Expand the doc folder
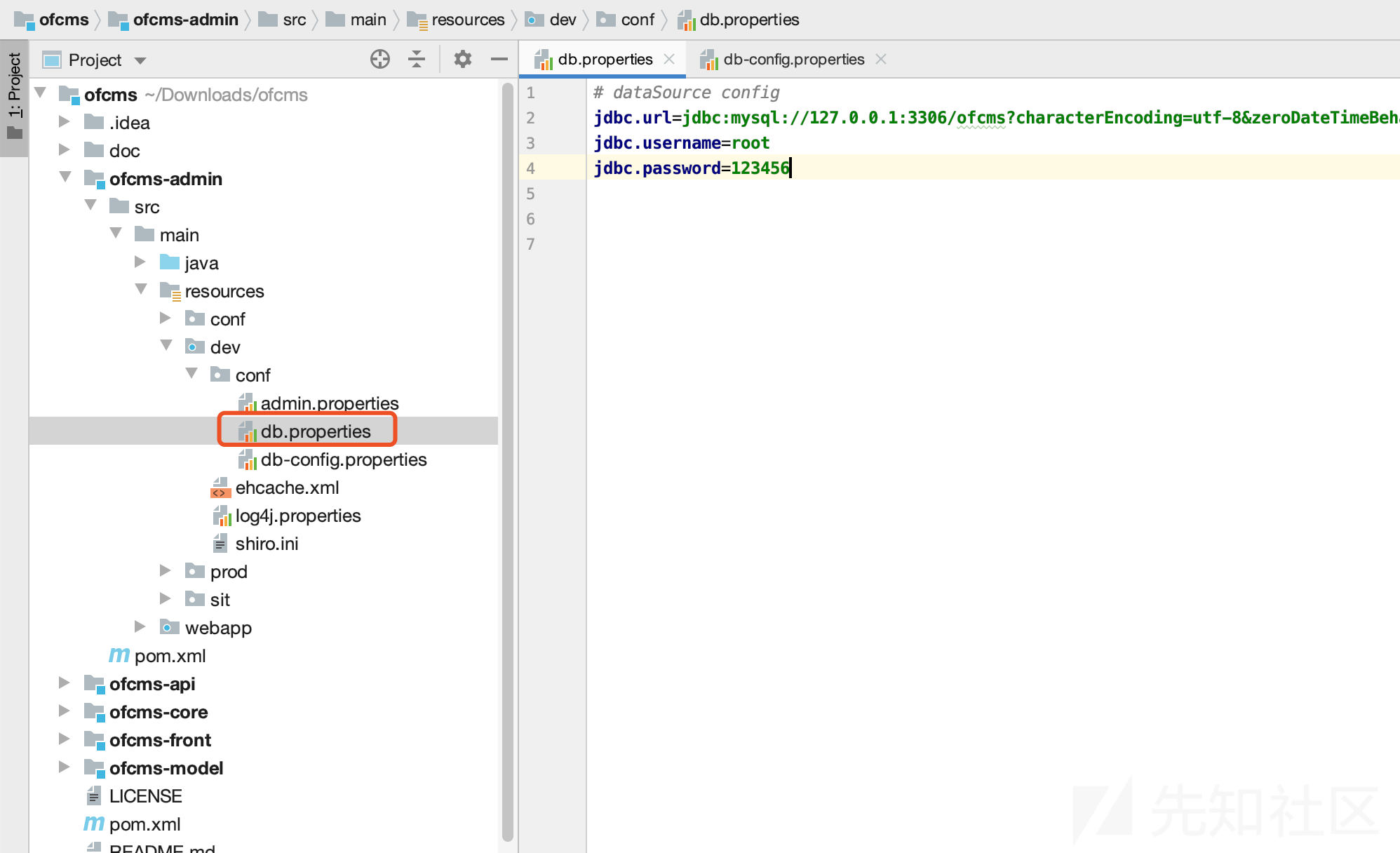Image resolution: width=1400 pixels, height=853 pixels. (65, 149)
